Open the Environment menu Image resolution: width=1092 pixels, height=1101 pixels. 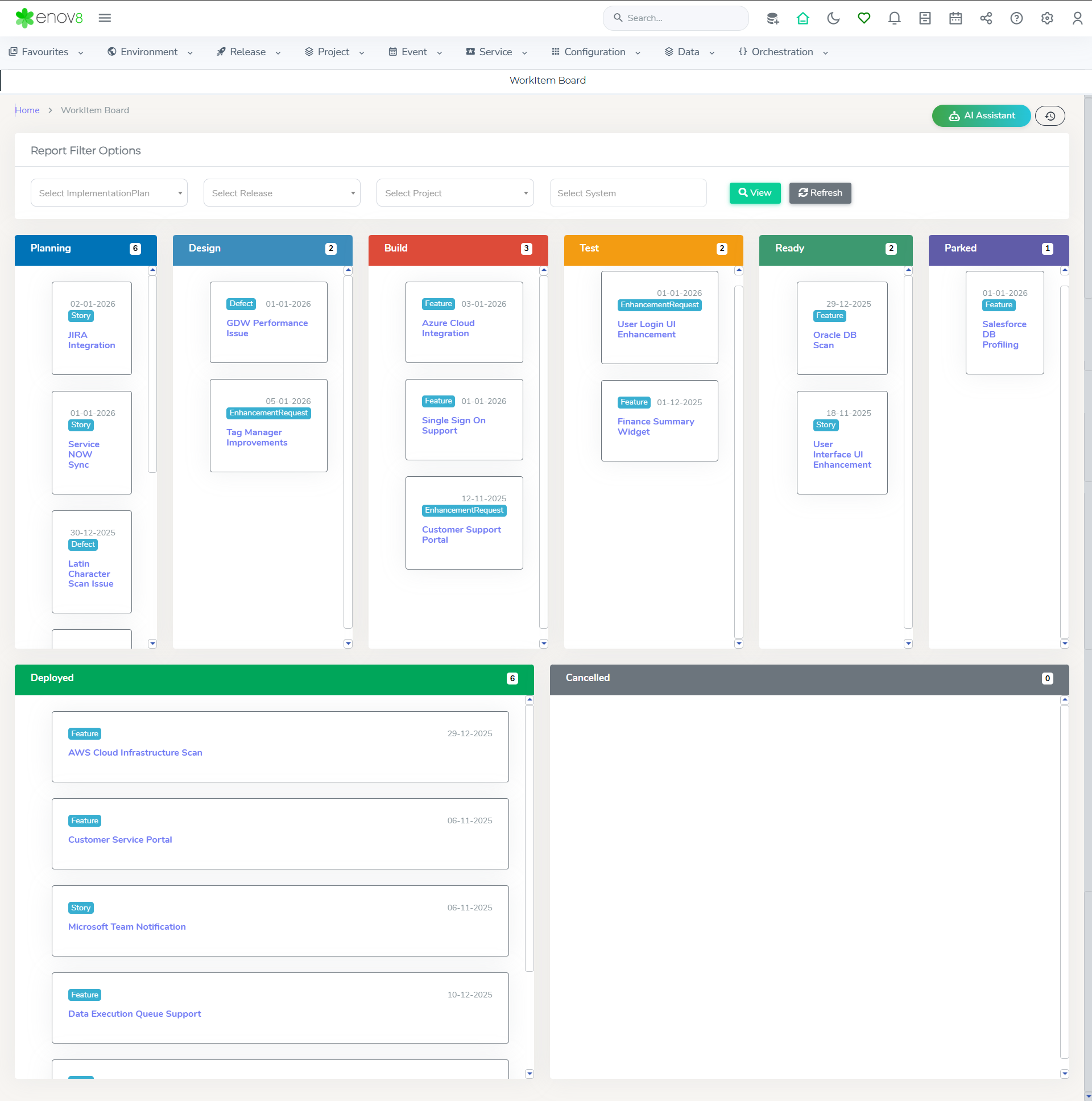150,52
